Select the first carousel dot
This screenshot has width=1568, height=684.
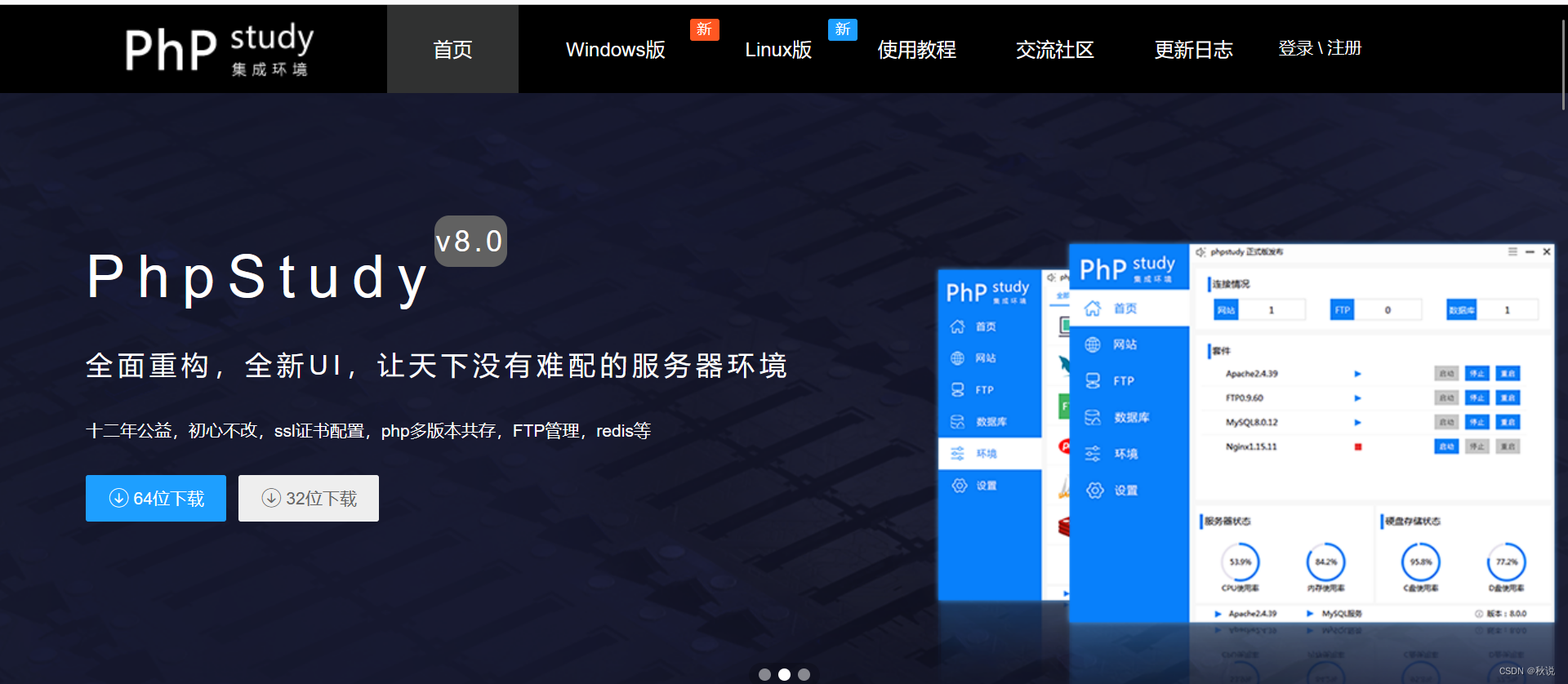764,674
